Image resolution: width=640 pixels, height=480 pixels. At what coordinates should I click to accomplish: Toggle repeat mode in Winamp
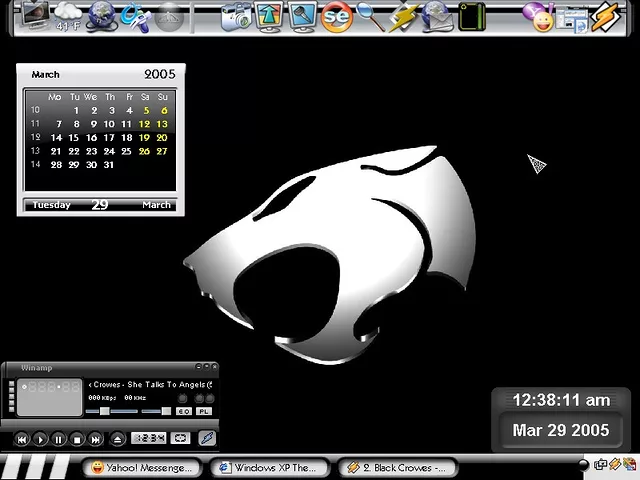(x=180, y=438)
